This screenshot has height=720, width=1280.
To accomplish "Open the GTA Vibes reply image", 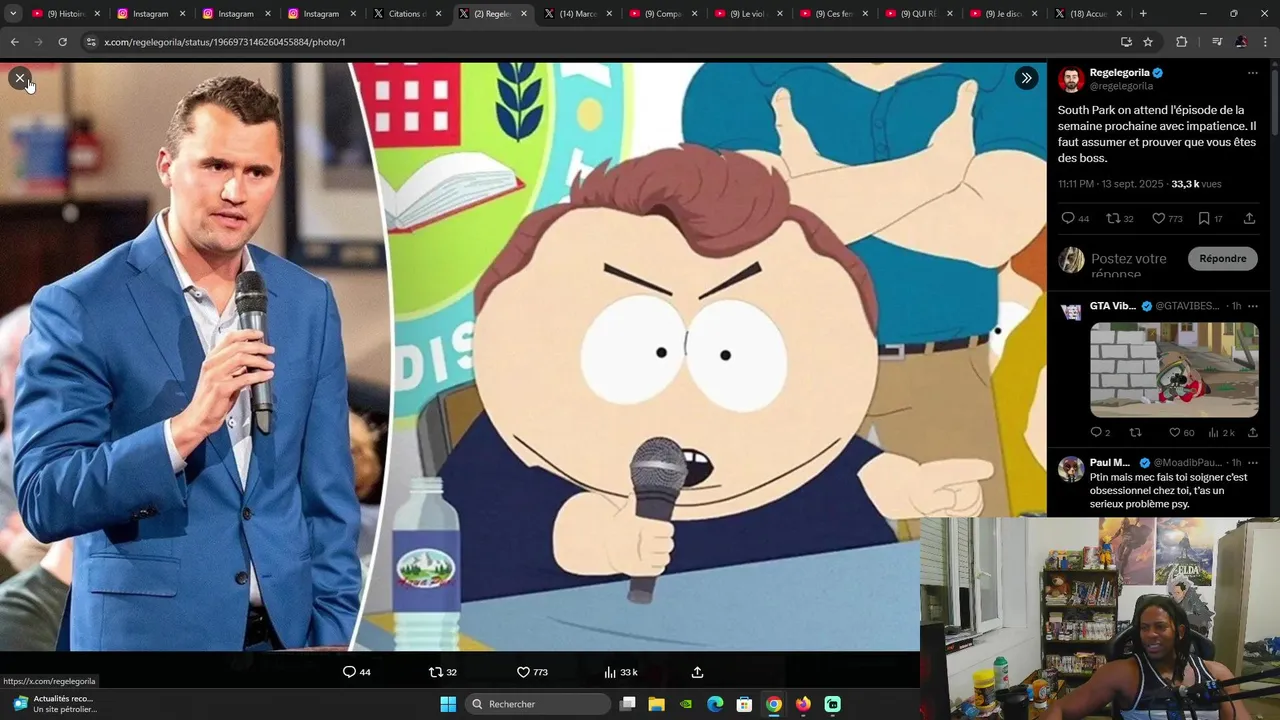I will pyautogui.click(x=1174, y=369).
